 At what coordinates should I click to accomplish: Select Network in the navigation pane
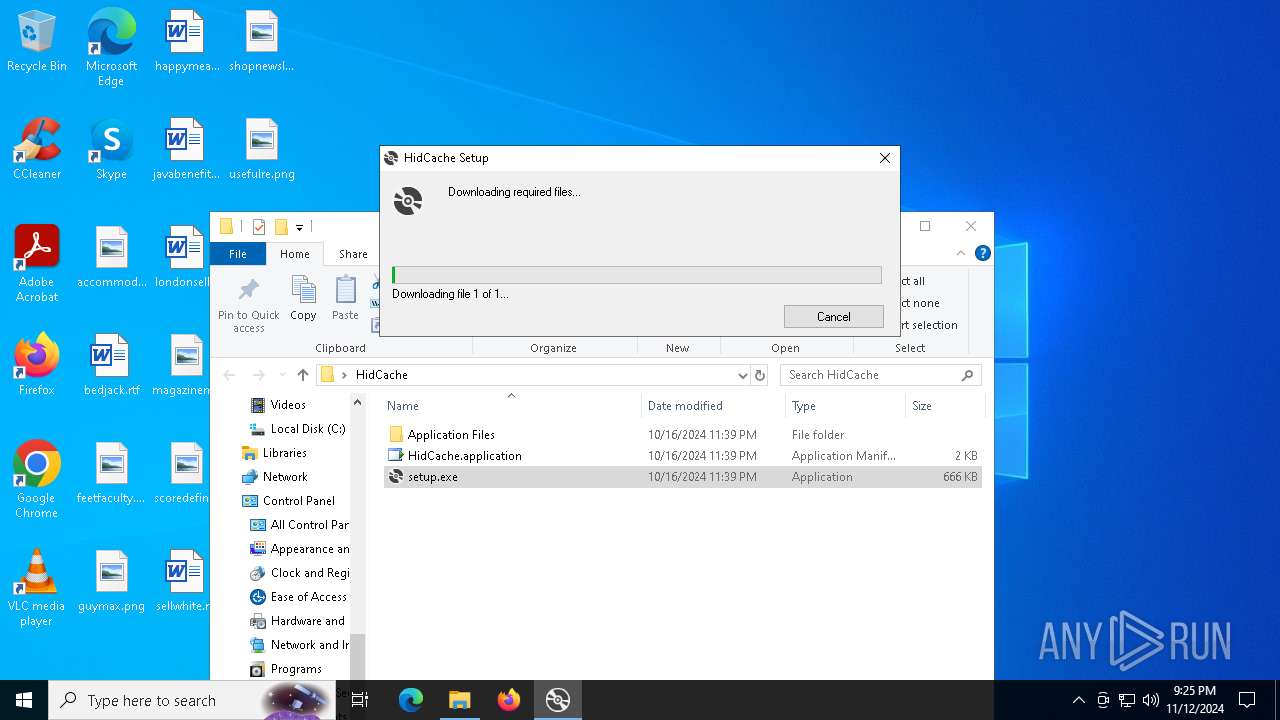[x=285, y=477]
